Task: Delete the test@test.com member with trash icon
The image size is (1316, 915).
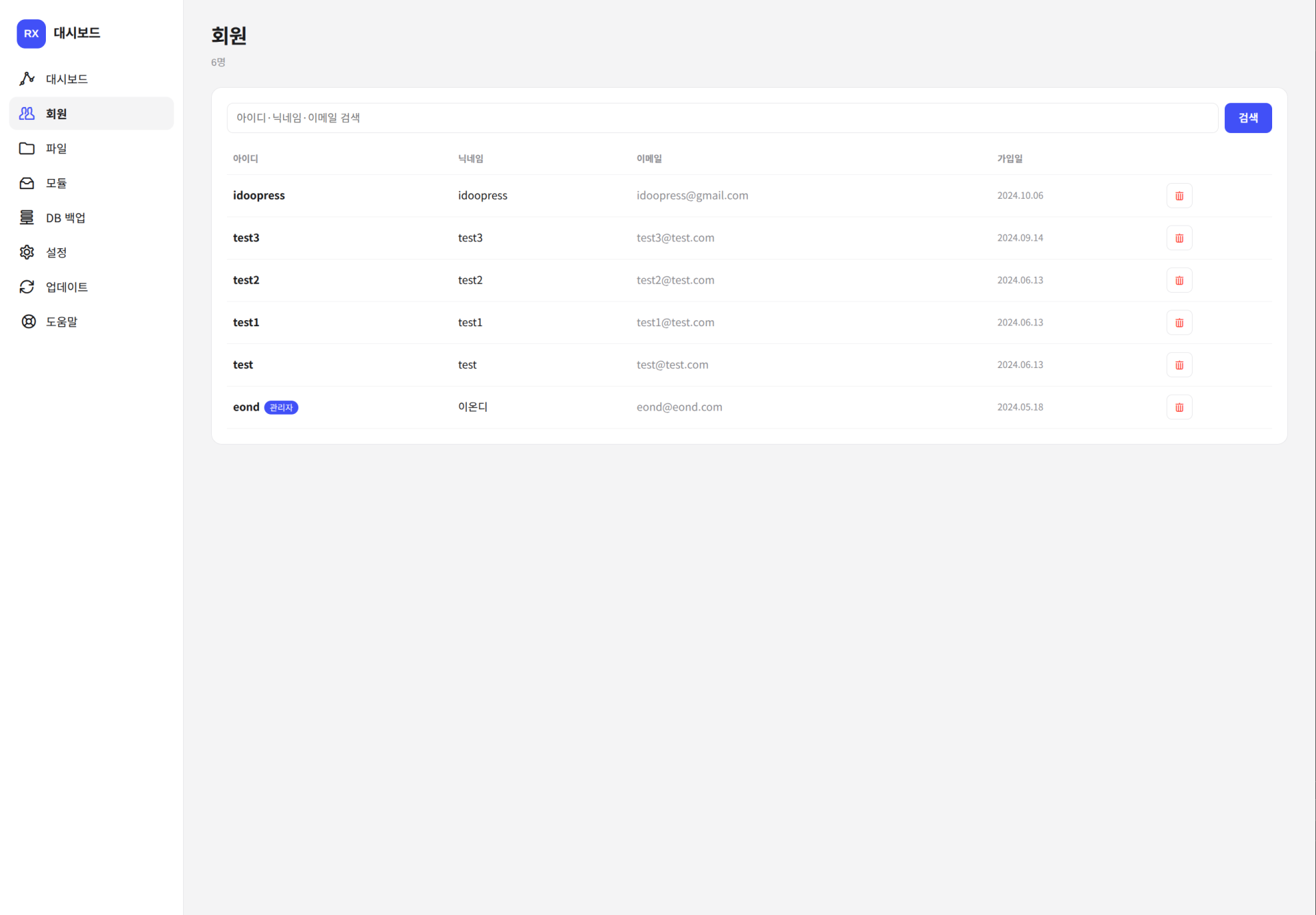Action: tap(1179, 365)
